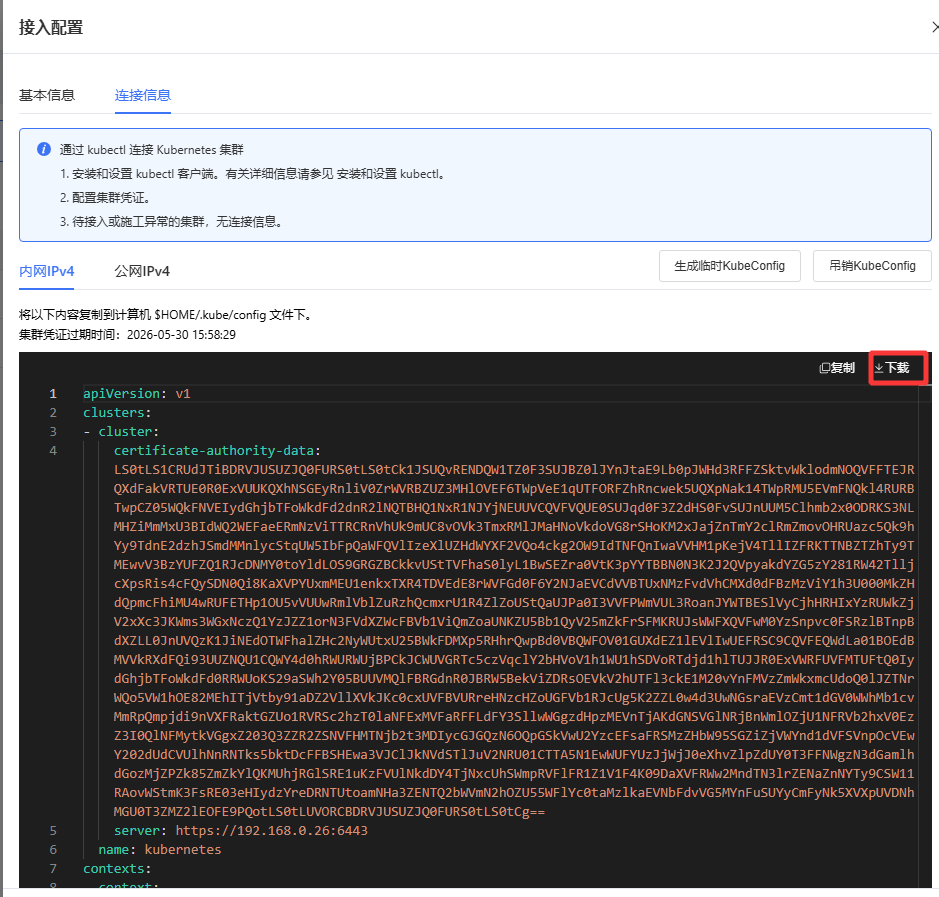Click the $HOME/.kube/config instruction text
The image size is (939, 897).
(166, 315)
